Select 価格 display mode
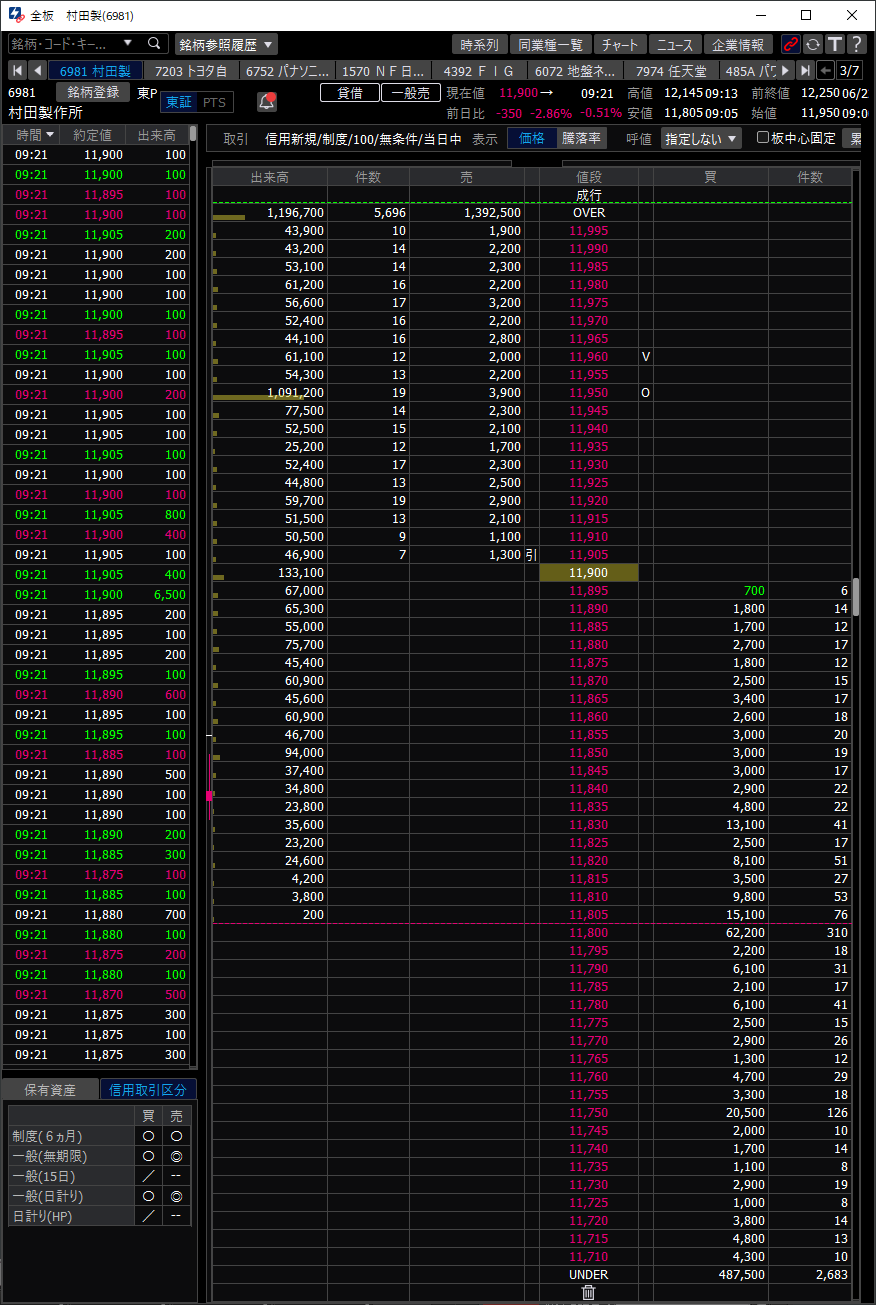Image resolution: width=876 pixels, height=1305 pixels. [x=532, y=138]
